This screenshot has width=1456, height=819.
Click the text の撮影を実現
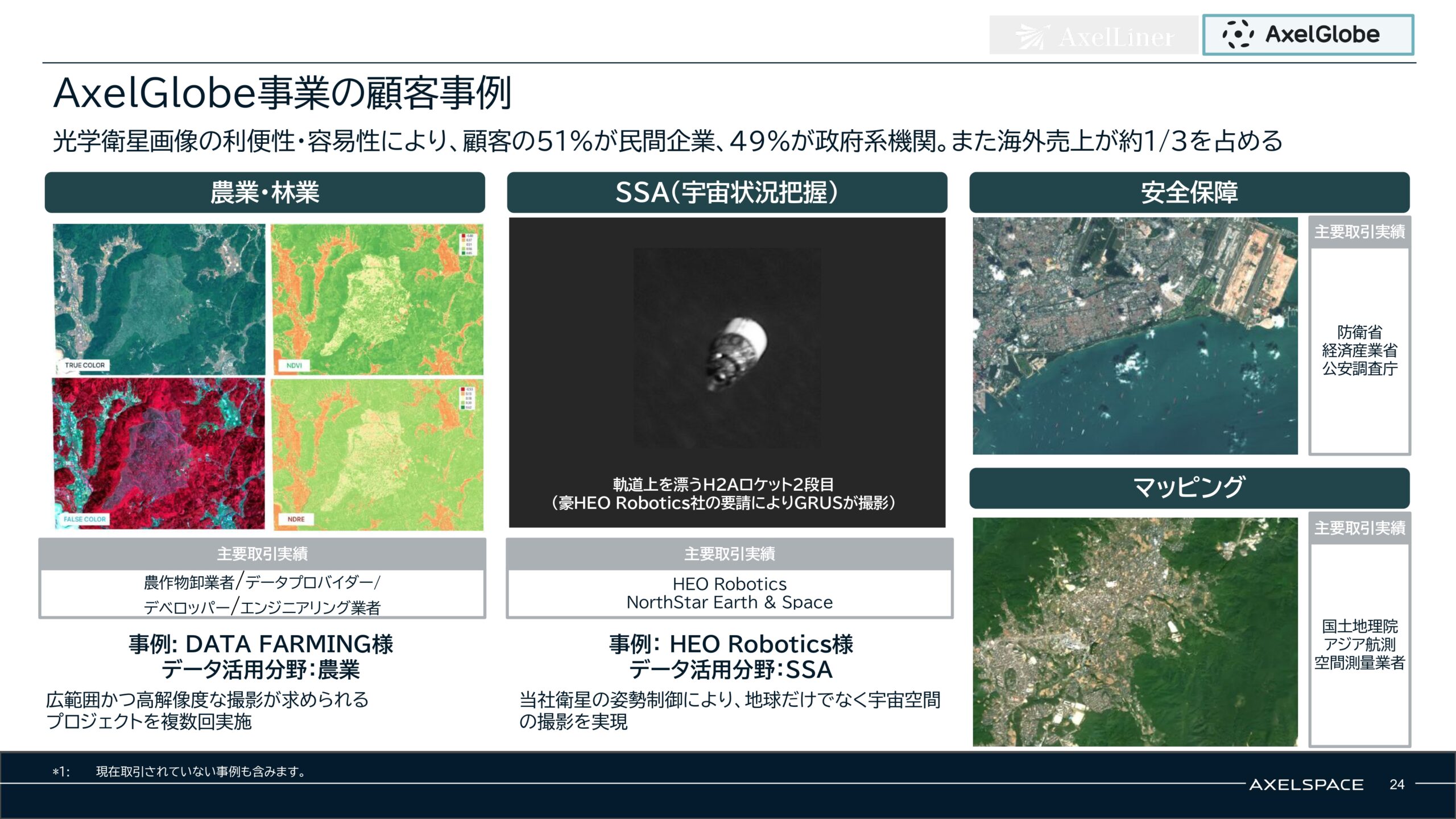tap(573, 722)
